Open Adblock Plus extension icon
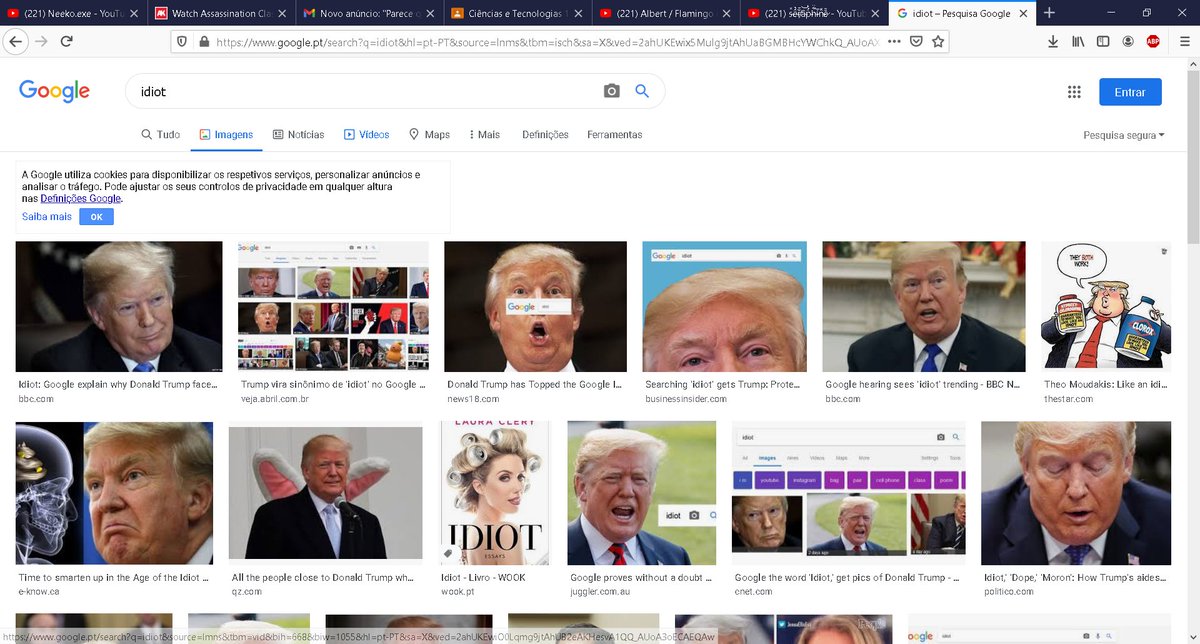 tap(1153, 42)
